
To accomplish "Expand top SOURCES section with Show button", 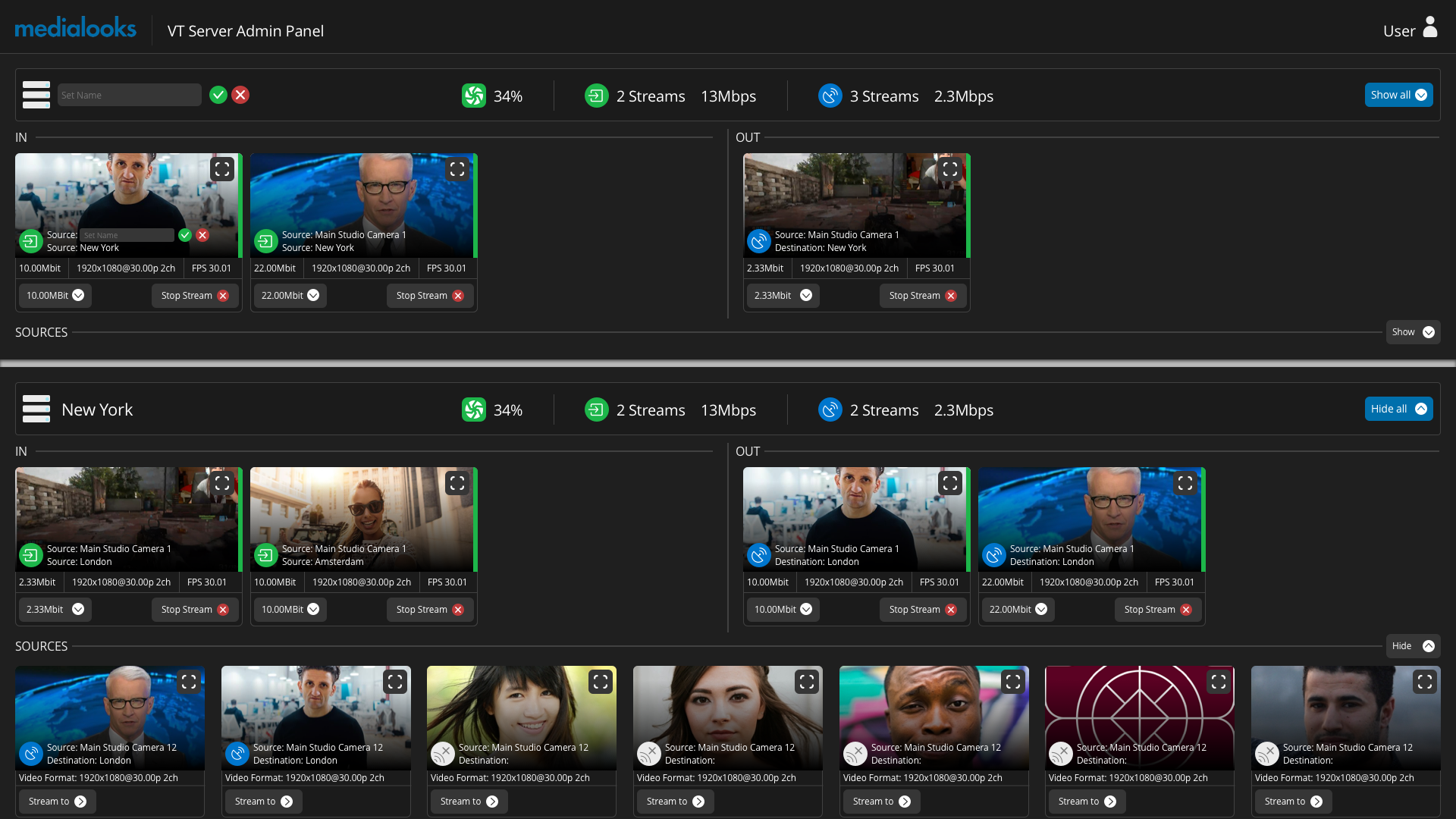I will [1412, 332].
